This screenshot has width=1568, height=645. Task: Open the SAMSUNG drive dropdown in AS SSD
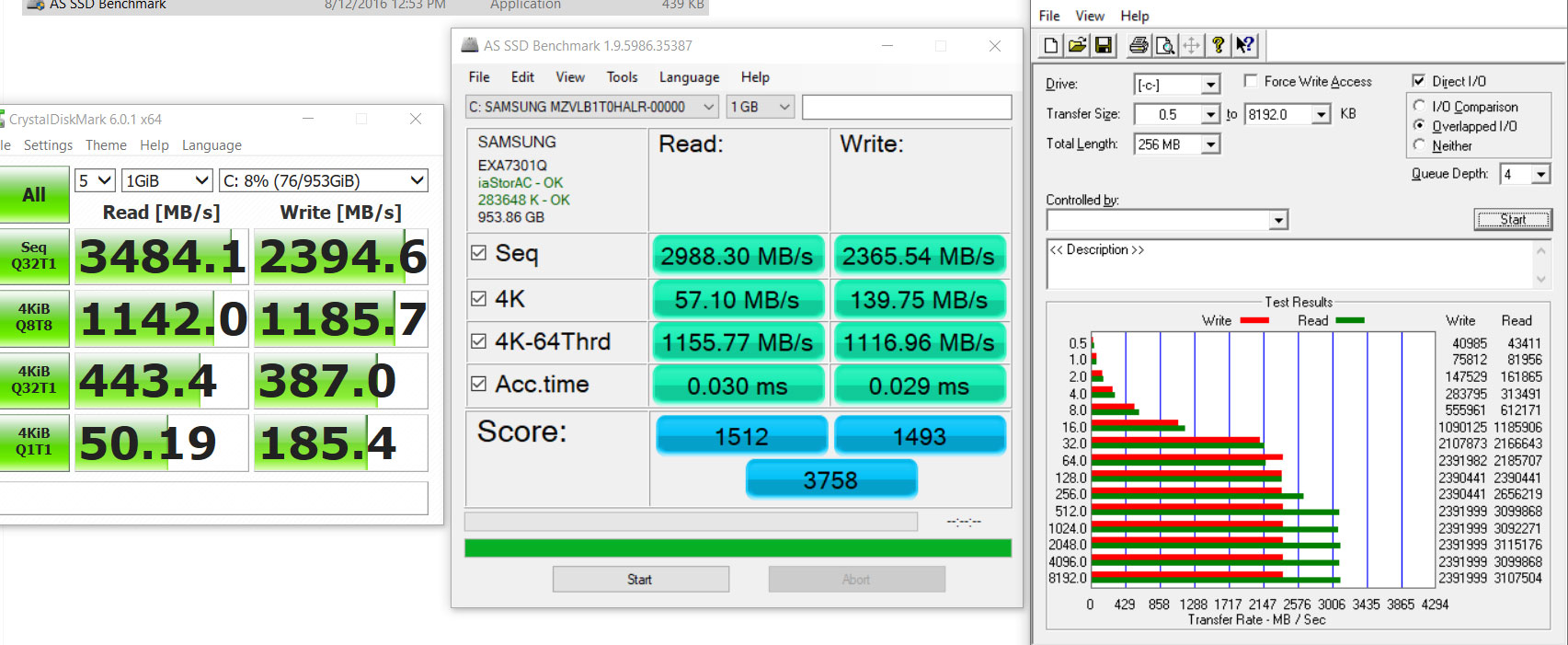[592, 107]
